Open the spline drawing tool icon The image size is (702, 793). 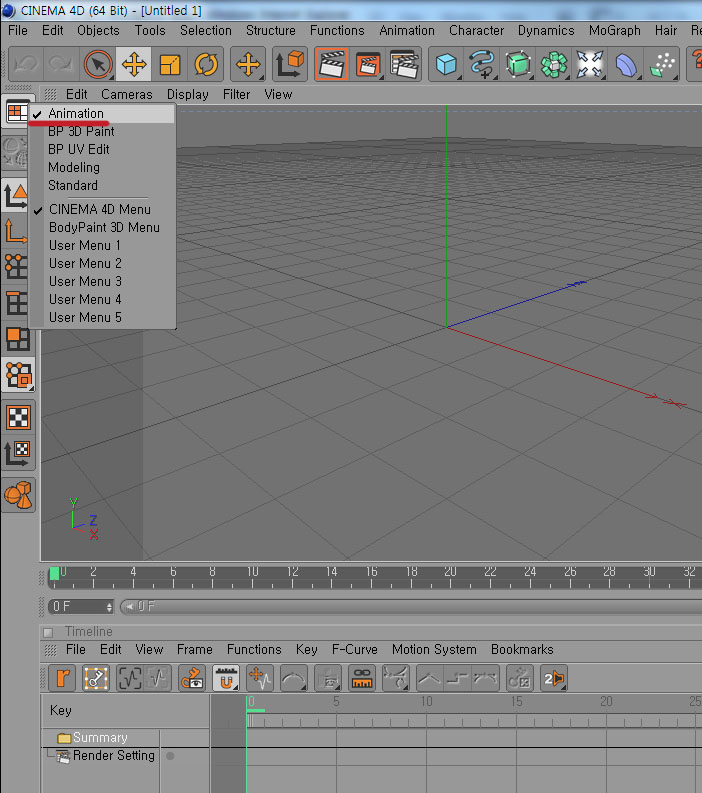(482, 64)
